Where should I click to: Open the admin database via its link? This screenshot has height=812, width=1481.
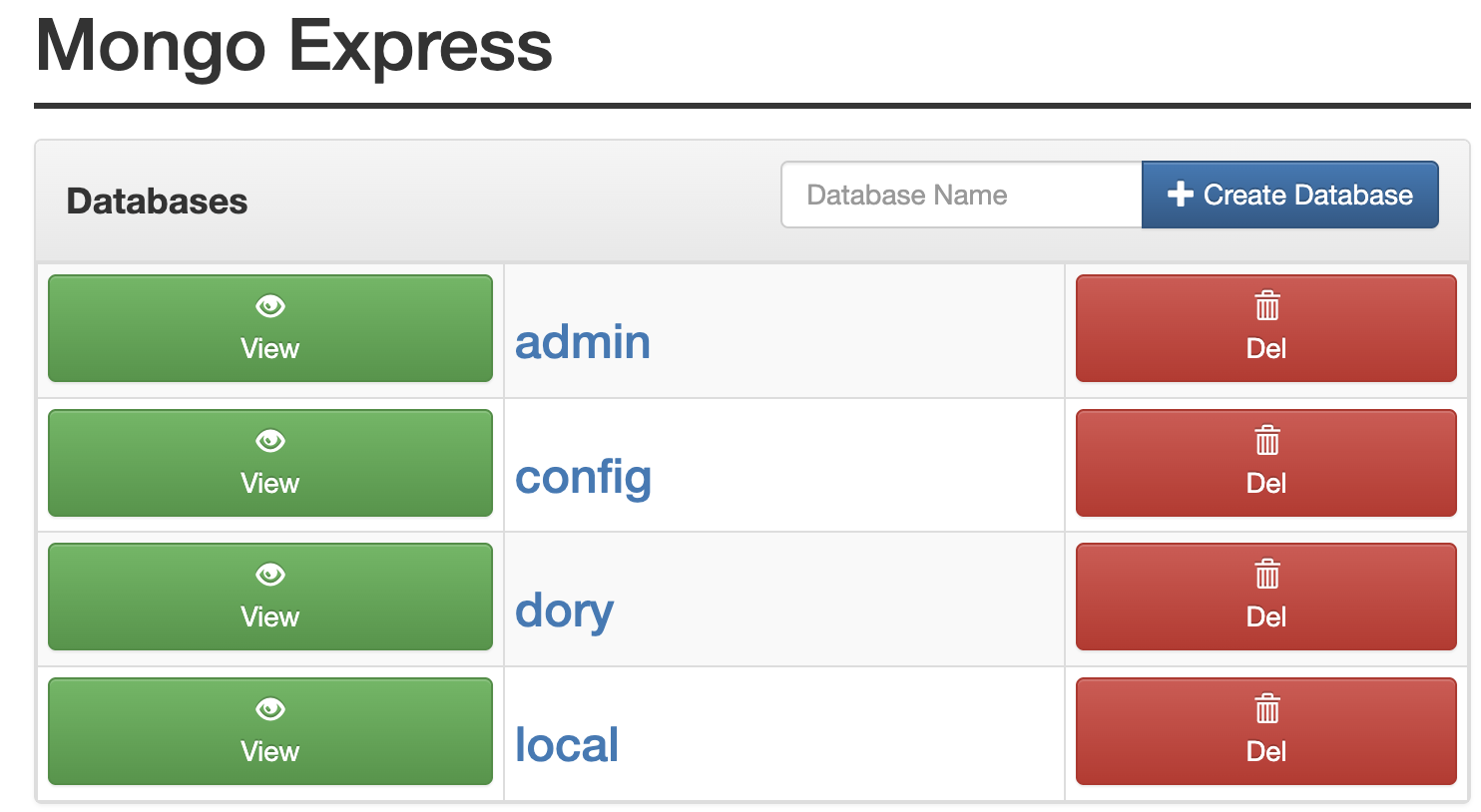pos(583,342)
